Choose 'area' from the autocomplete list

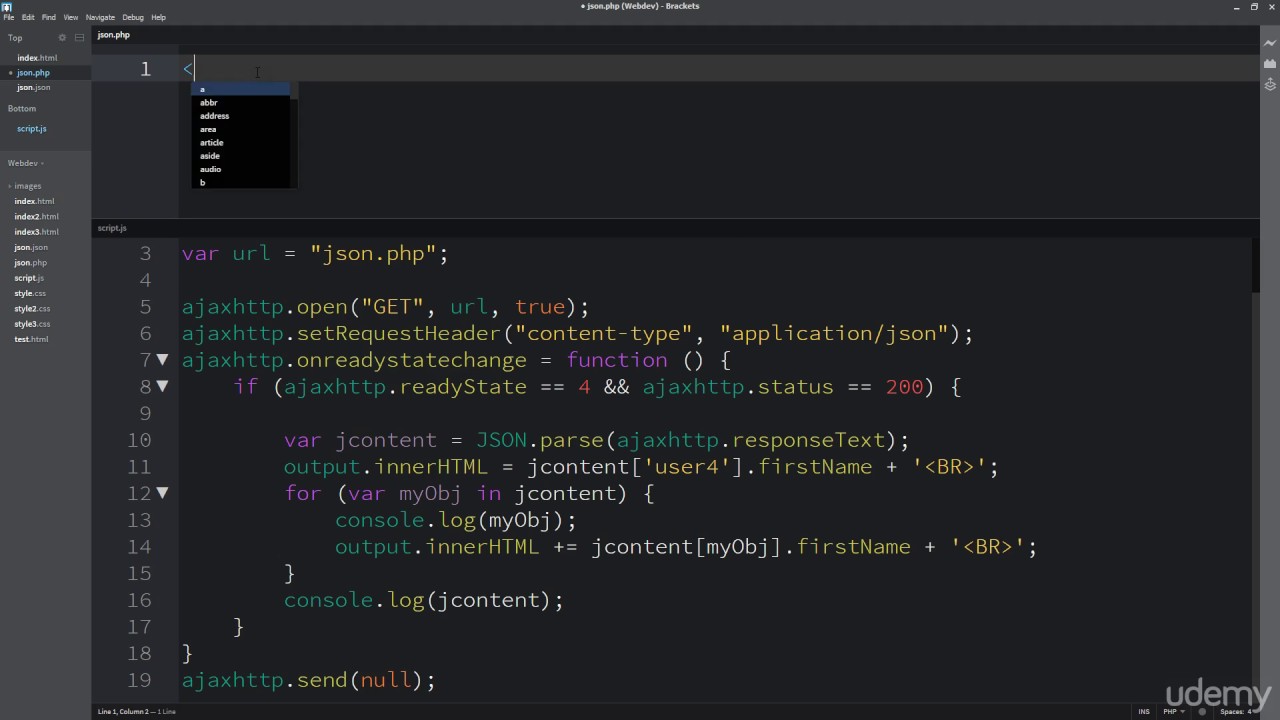tap(240, 129)
